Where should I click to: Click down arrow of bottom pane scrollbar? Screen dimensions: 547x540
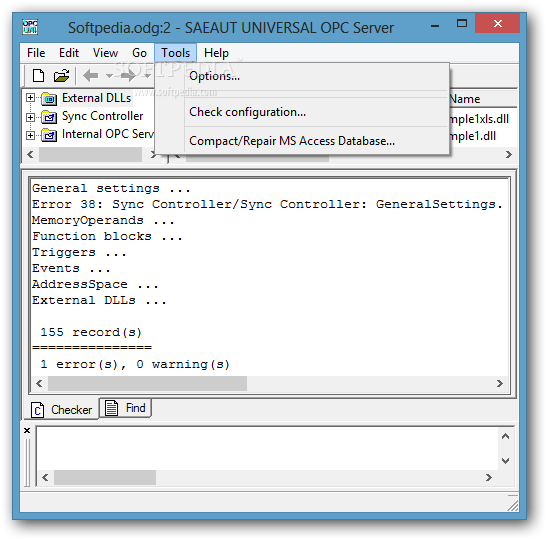pos(505,461)
